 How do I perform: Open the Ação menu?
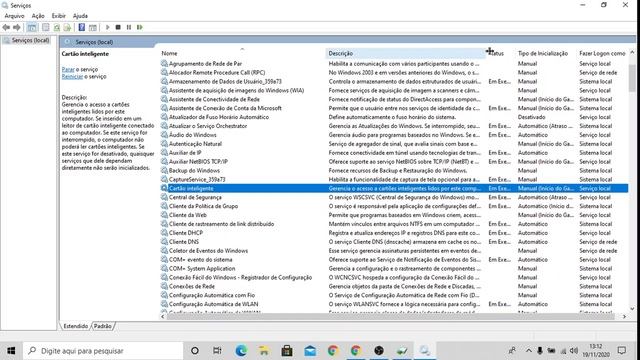(38, 16)
